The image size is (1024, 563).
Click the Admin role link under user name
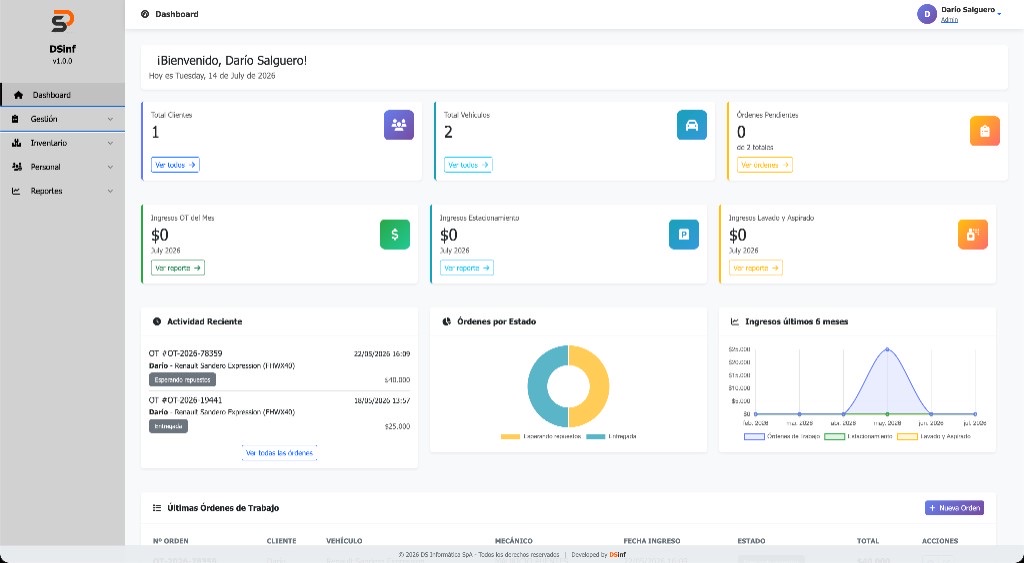[950, 20]
